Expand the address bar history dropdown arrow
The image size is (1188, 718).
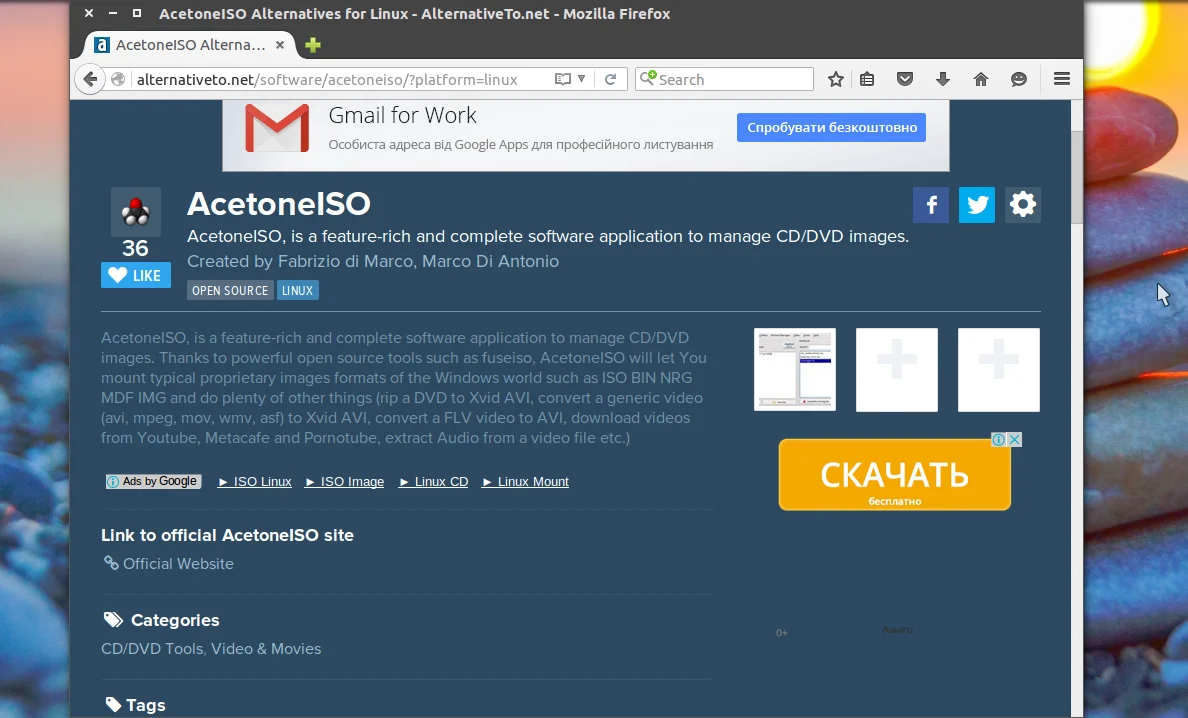[x=581, y=79]
